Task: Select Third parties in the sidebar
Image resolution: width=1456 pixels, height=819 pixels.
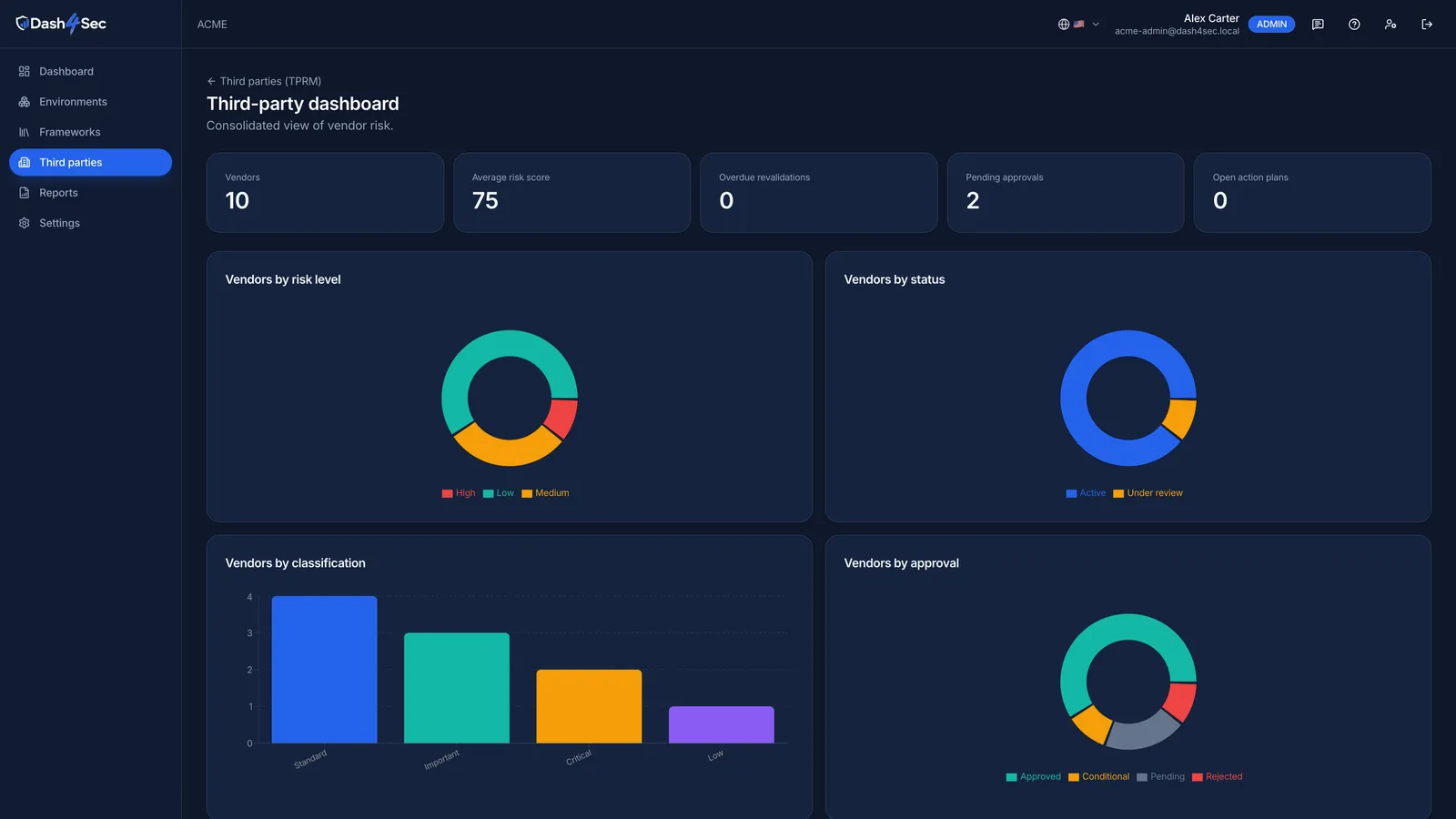Action: [x=90, y=162]
